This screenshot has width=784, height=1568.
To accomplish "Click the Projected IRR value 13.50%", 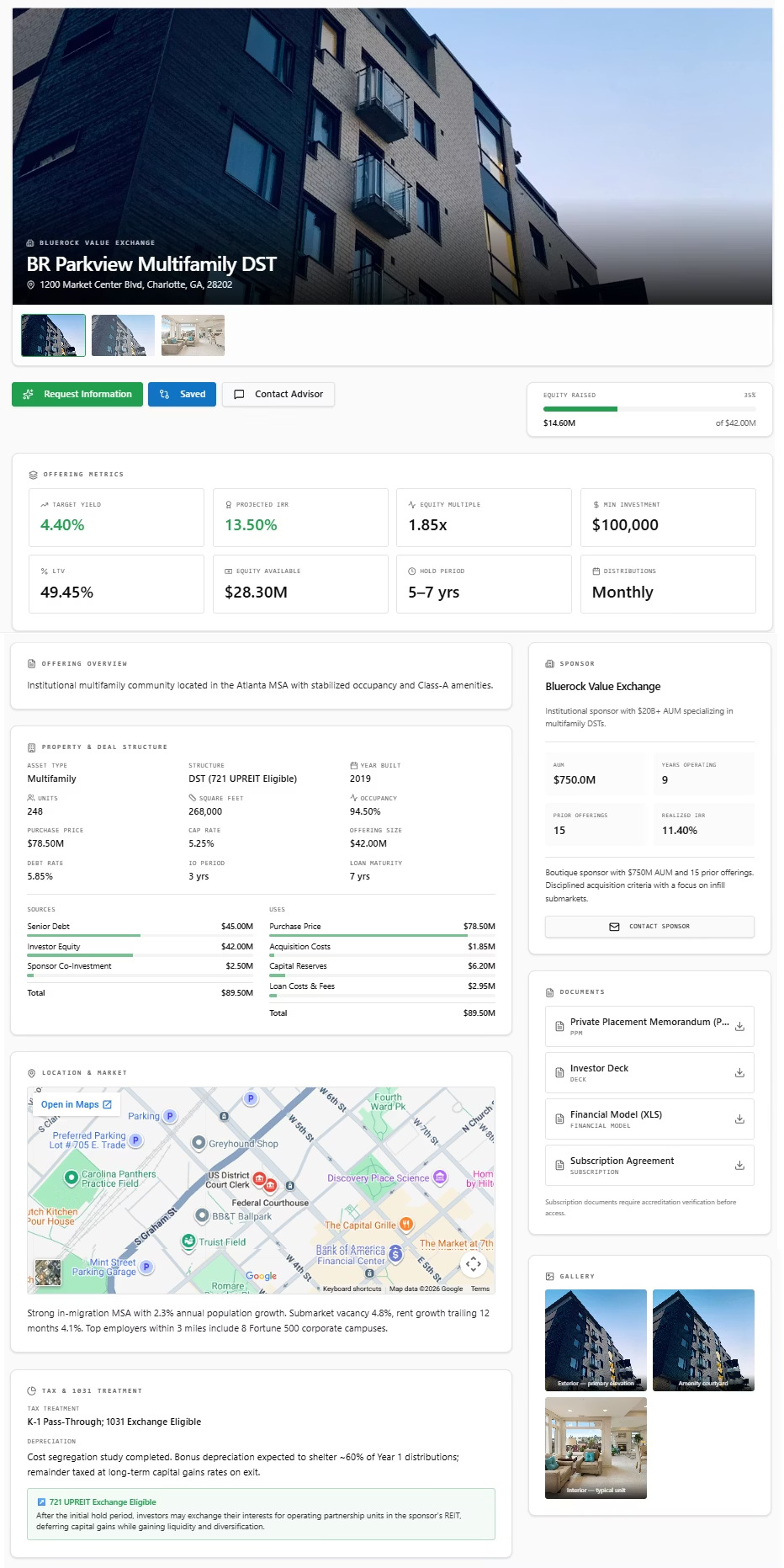I will click(251, 525).
